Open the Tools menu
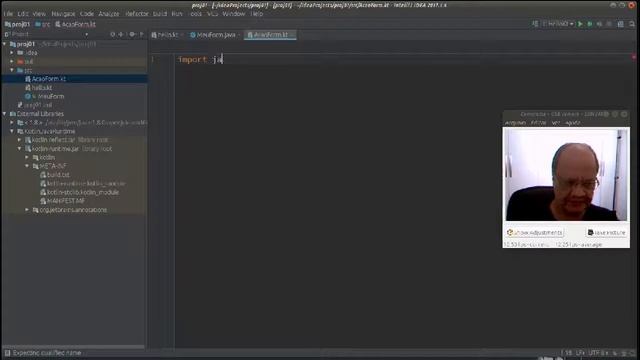 pyautogui.click(x=196, y=14)
